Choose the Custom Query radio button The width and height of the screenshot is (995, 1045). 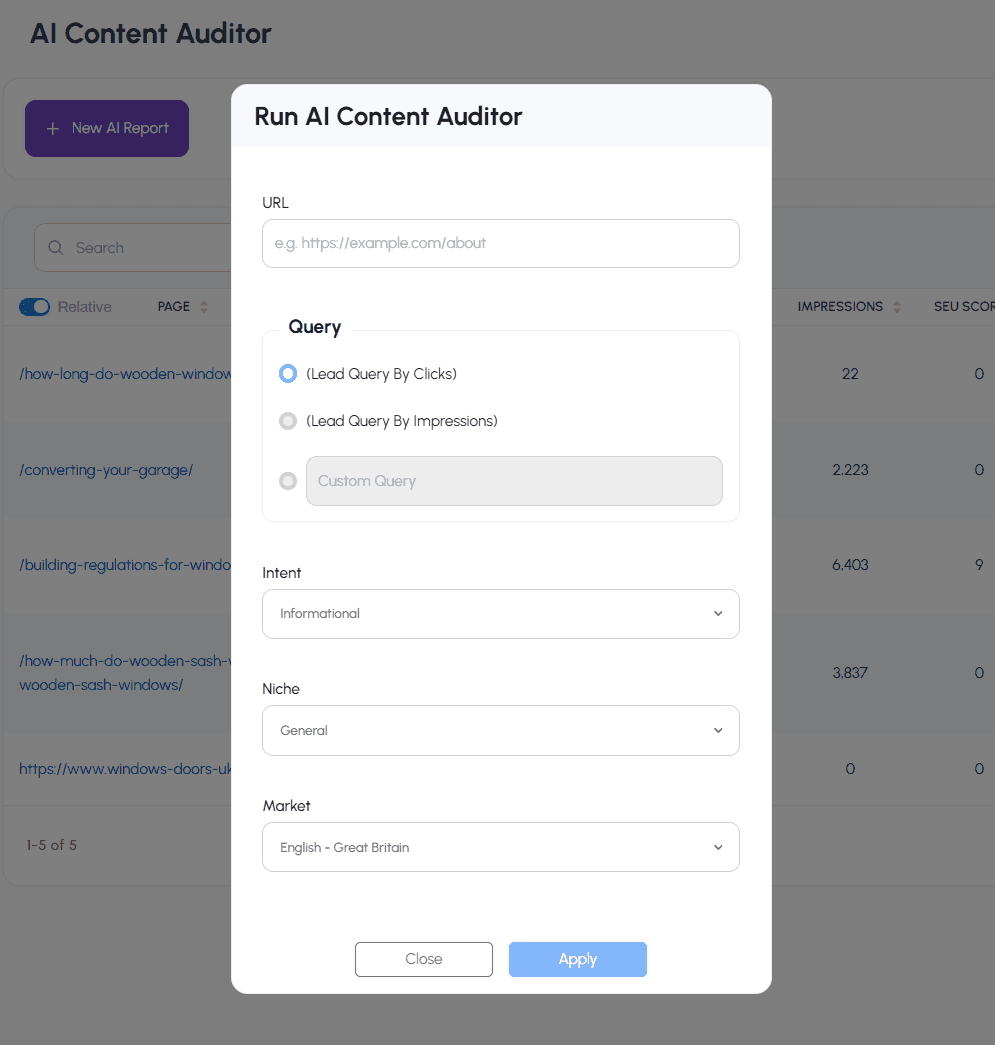(288, 481)
